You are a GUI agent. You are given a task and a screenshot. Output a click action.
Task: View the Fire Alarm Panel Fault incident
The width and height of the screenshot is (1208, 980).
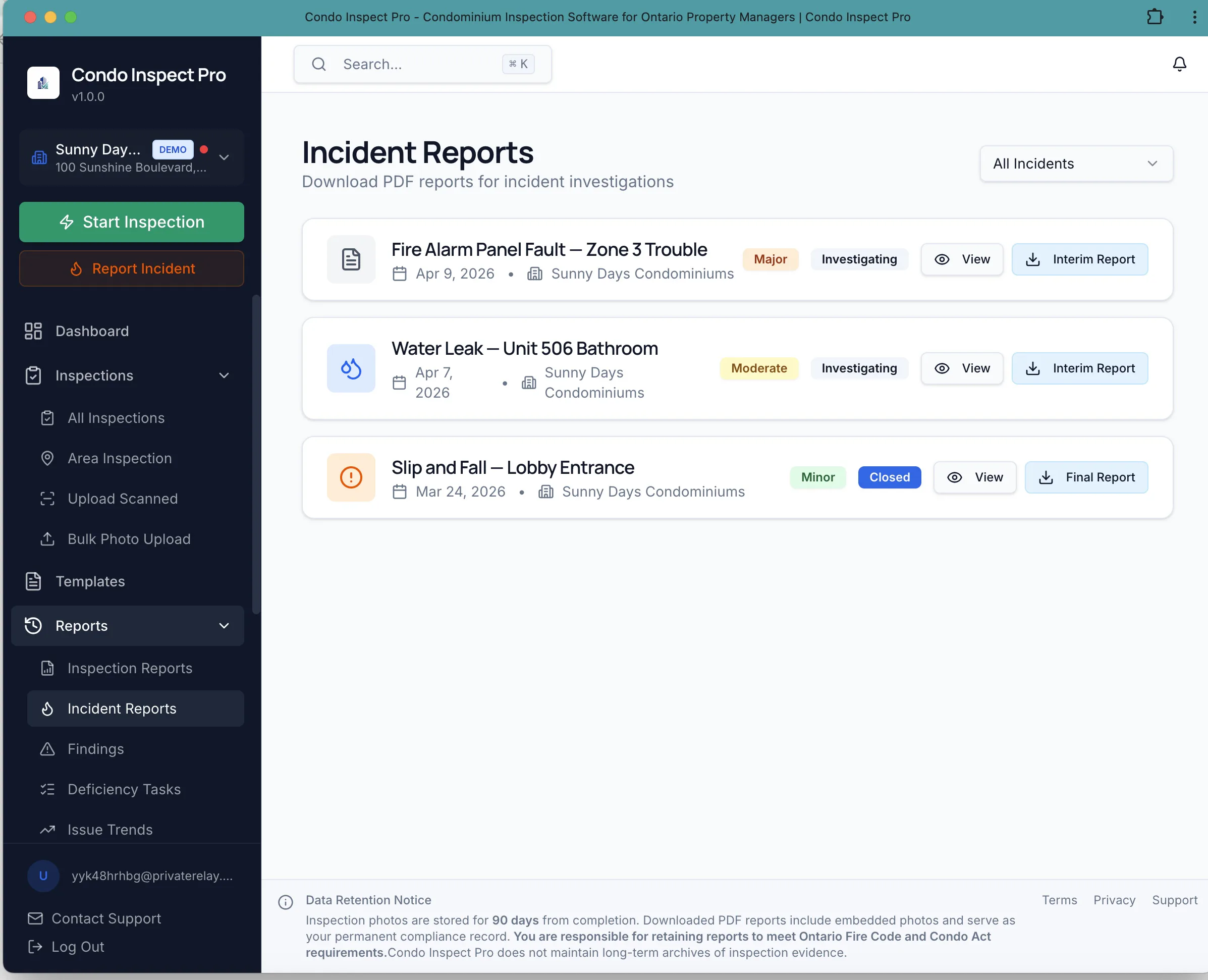tap(962, 260)
